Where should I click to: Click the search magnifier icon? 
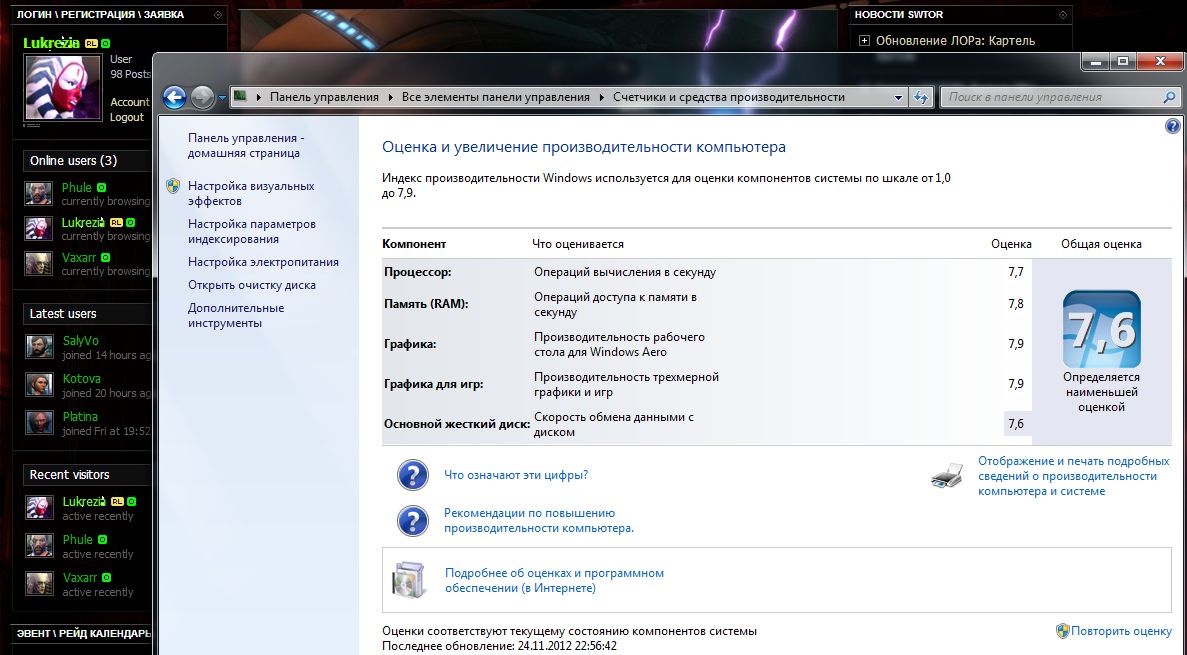[1170, 97]
